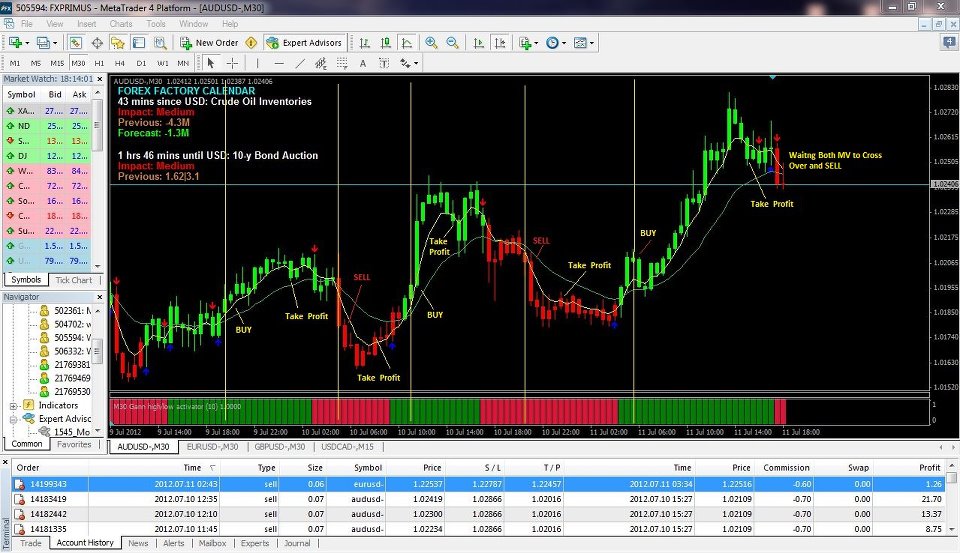The height and width of the screenshot is (553, 960).
Task: Select the Draw Text 'A' tool
Action: 362,63
